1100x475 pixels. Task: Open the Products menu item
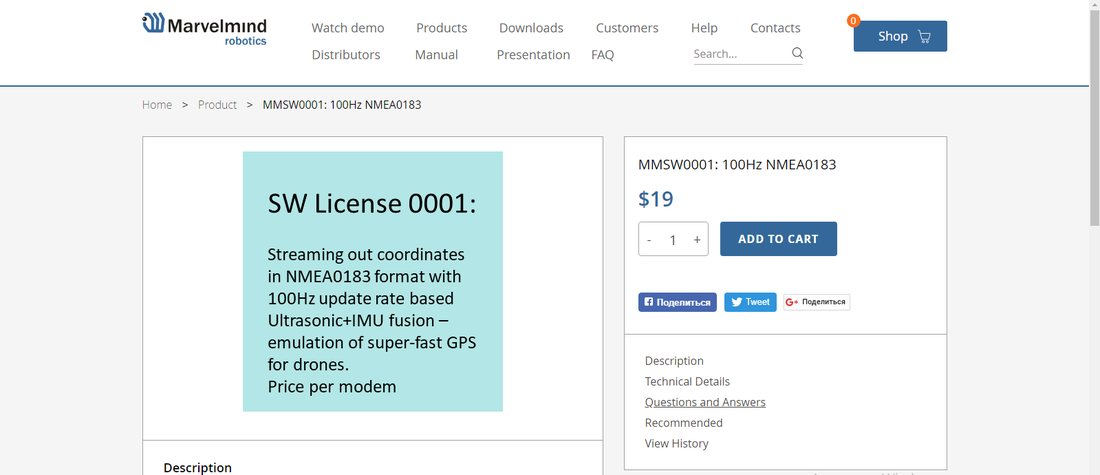click(441, 28)
